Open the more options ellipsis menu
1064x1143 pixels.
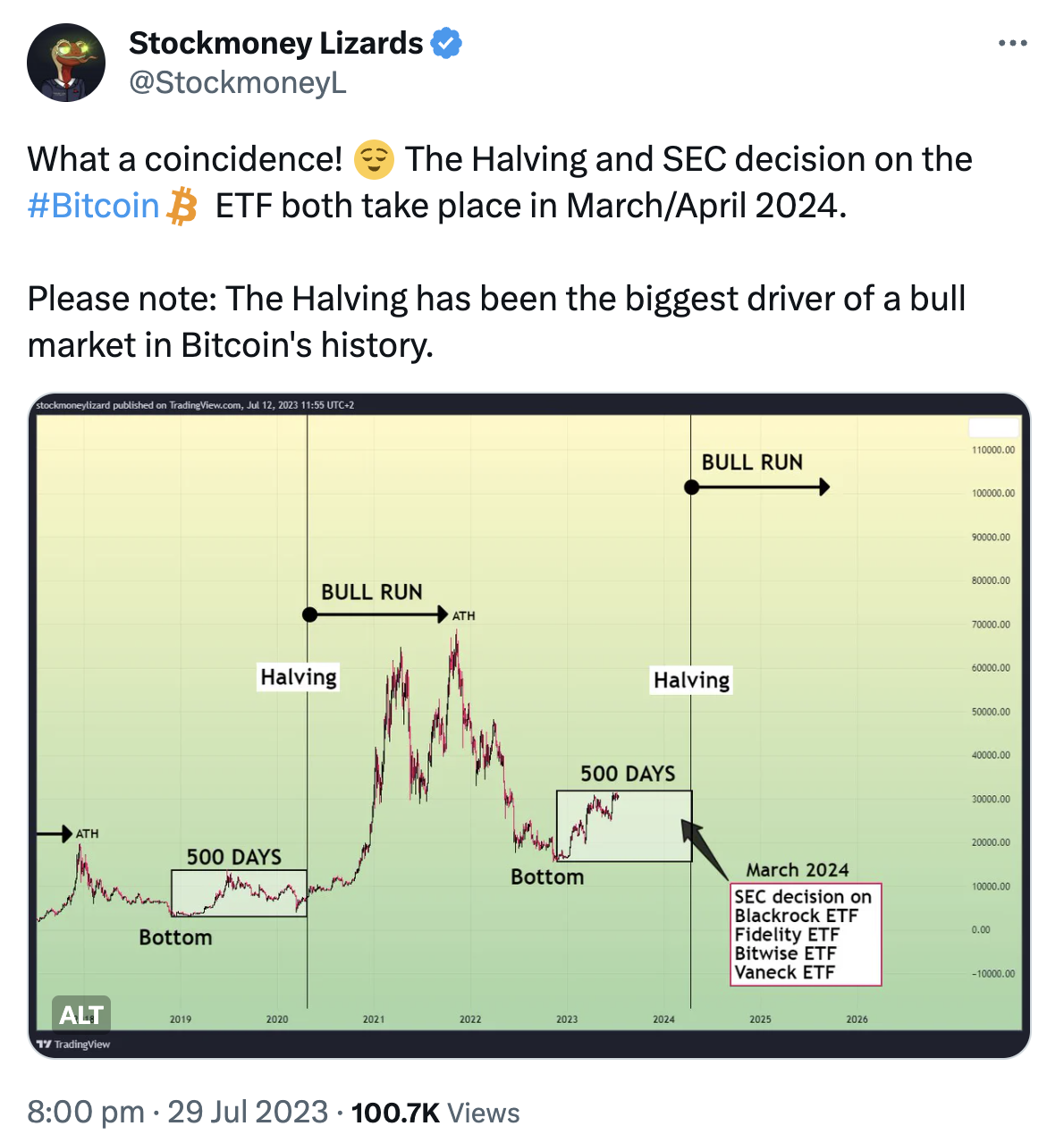click(x=1012, y=42)
